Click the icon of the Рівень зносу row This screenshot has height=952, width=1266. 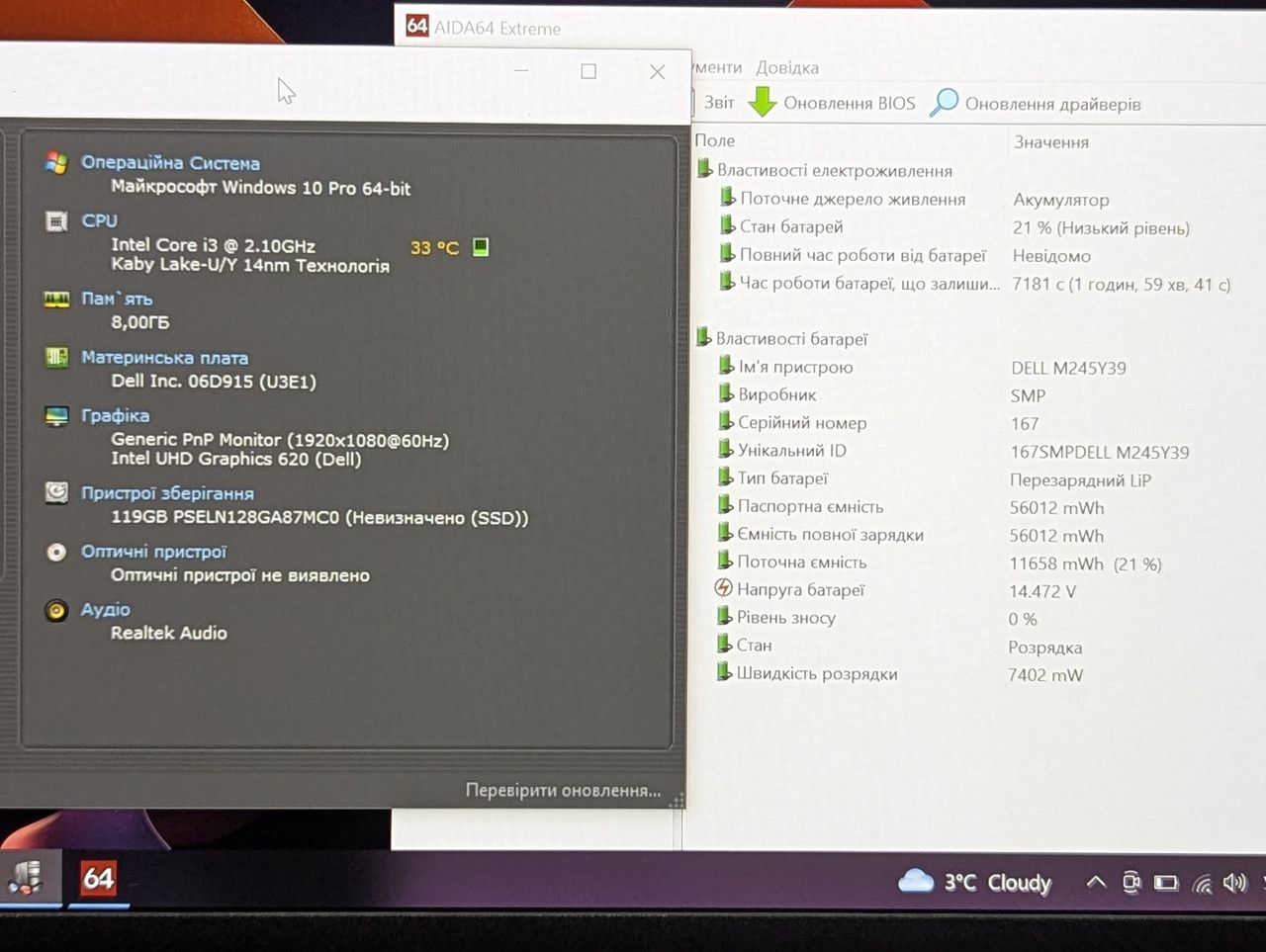coord(725,616)
